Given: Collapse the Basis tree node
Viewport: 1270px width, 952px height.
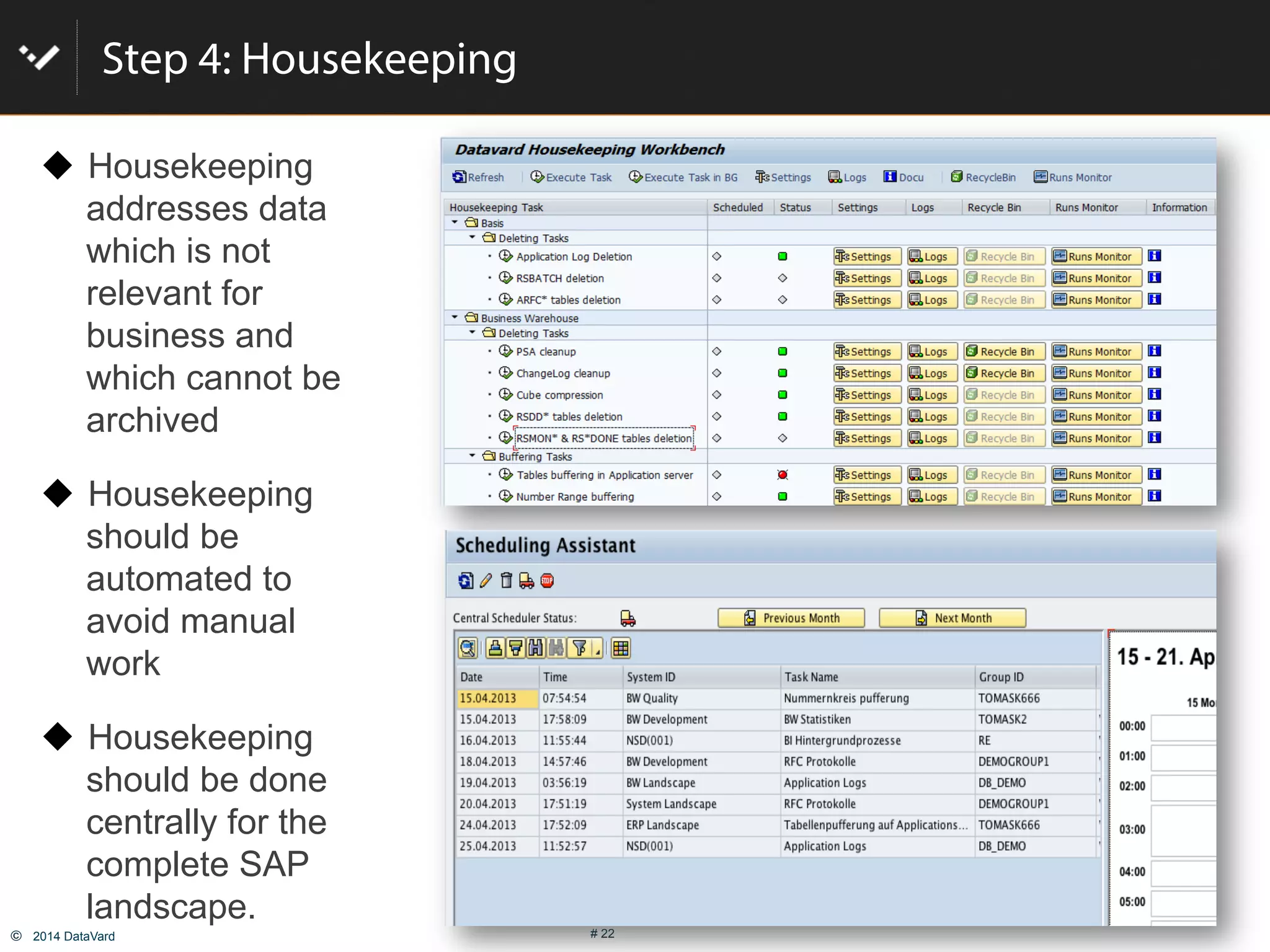Looking at the screenshot, I should [455, 223].
